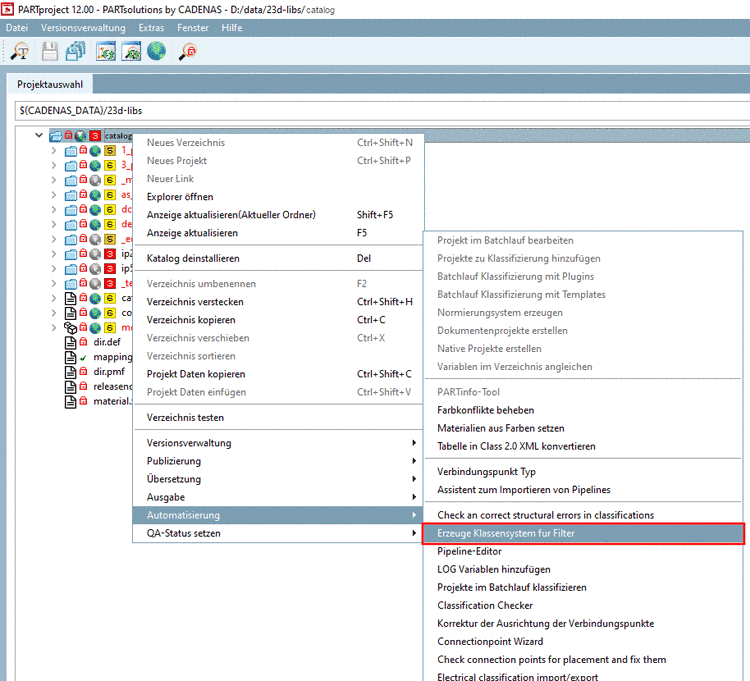Click the red lock icon next to dir.pmf
Image resolution: width=750 pixels, height=681 pixels.
point(83,371)
